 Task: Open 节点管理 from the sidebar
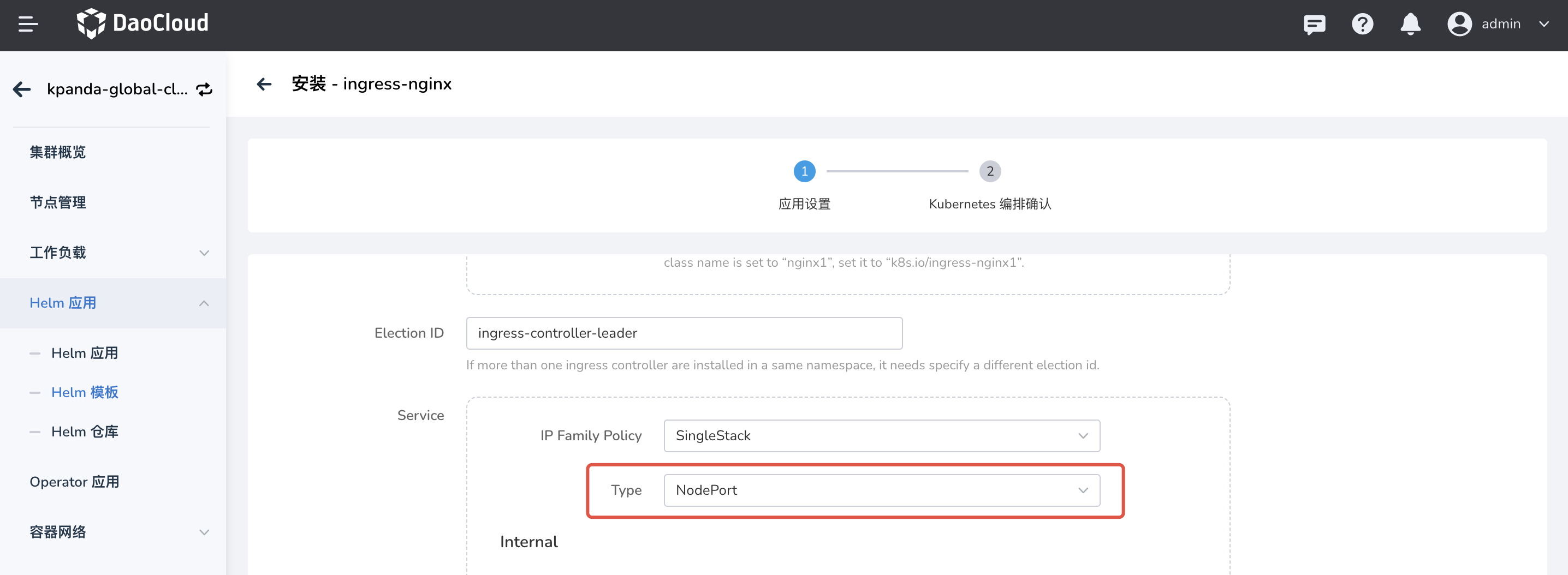tap(58, 202)
